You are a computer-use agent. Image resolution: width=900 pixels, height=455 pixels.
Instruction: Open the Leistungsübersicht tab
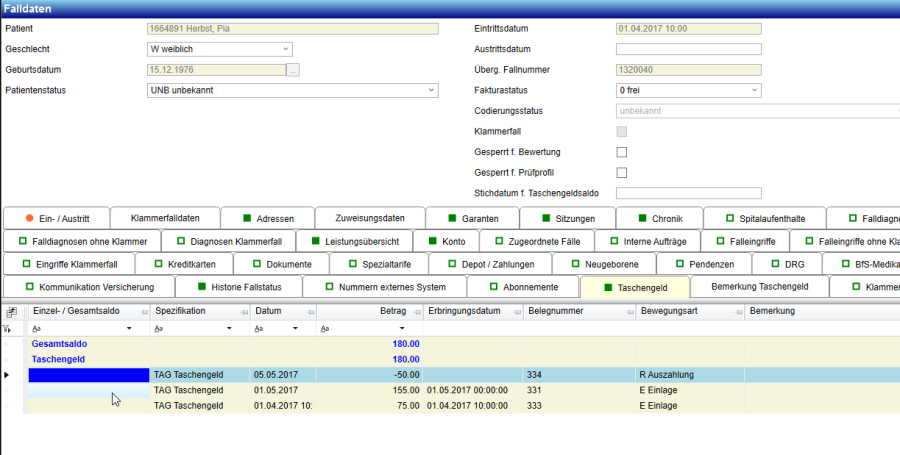[x=354, y=241]
